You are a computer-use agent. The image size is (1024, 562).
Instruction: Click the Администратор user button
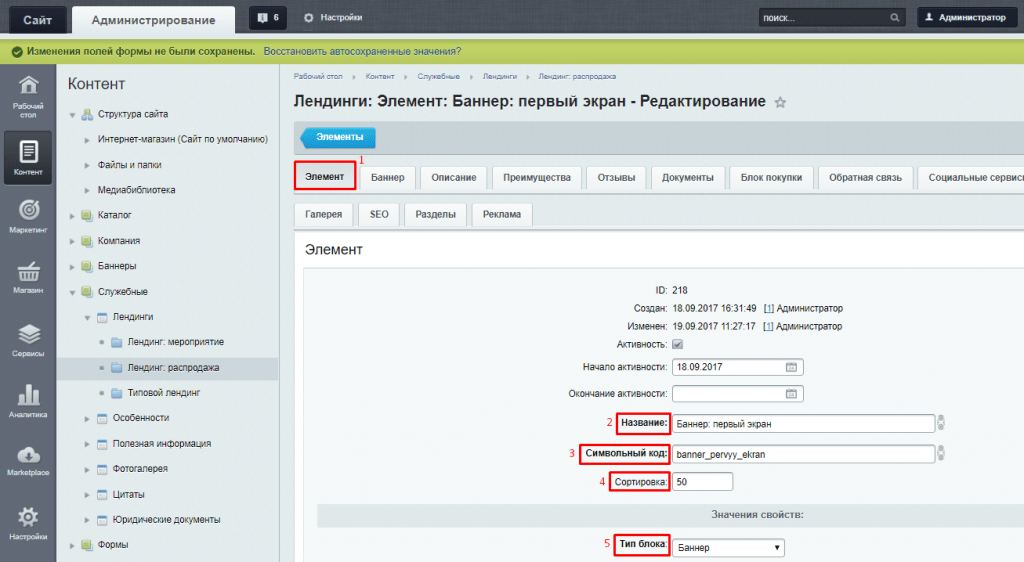tap(967, 18)
